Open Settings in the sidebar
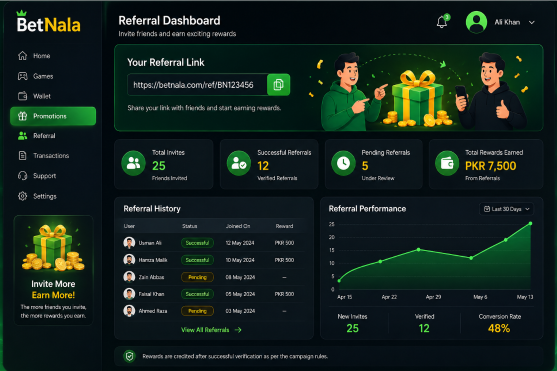 coord(53,196)
